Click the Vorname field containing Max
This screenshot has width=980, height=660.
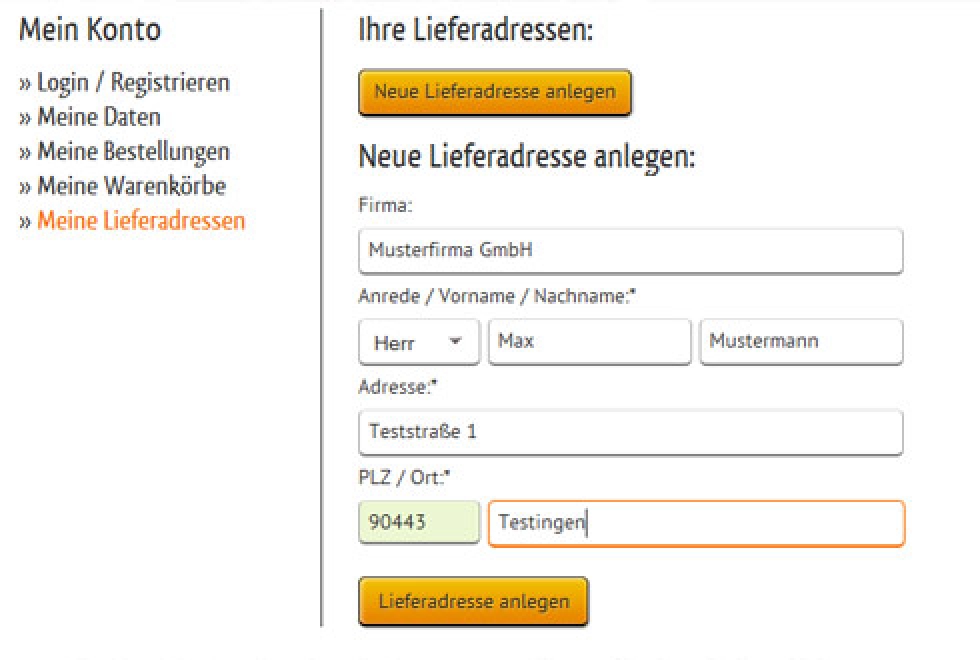pyautogui.click(x=589, y=342)
